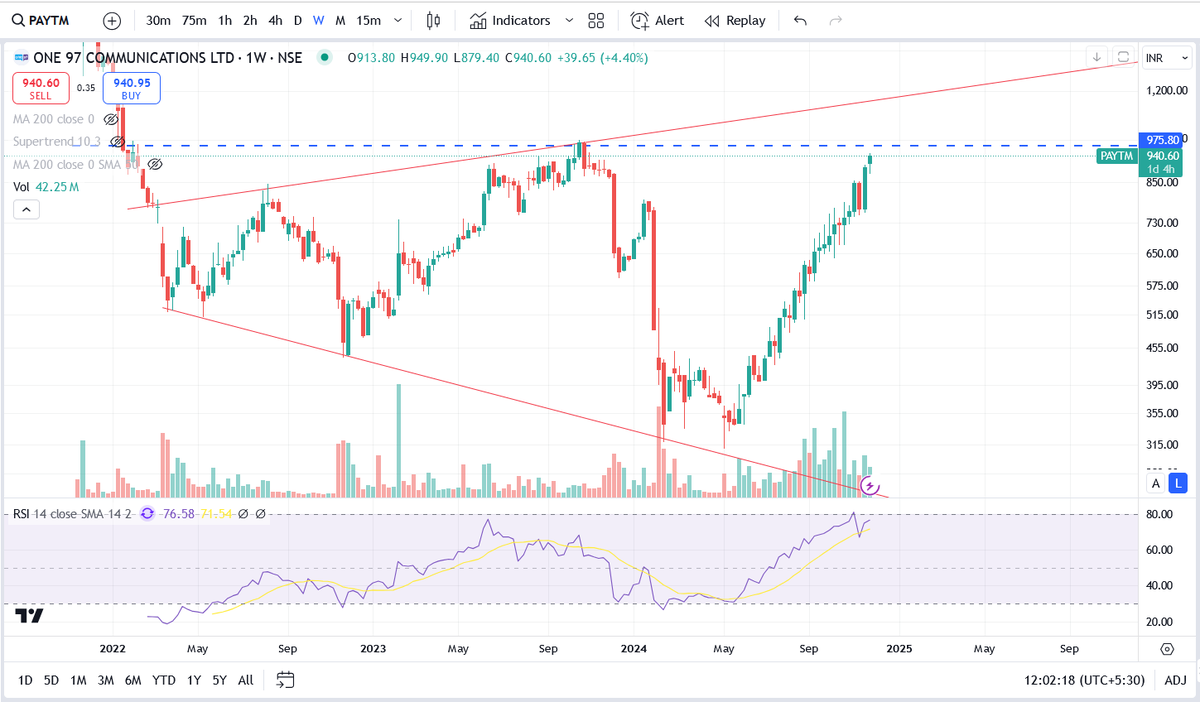Toggle the ADJ adjustment button
Screen dimensions: 1200x702
pyautogui.click(x=1175, y=680)
